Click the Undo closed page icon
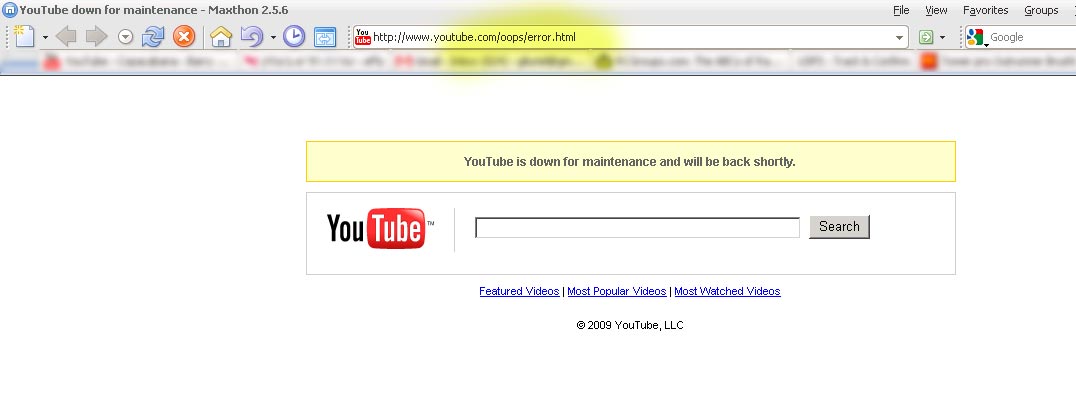 click(252, 36)
